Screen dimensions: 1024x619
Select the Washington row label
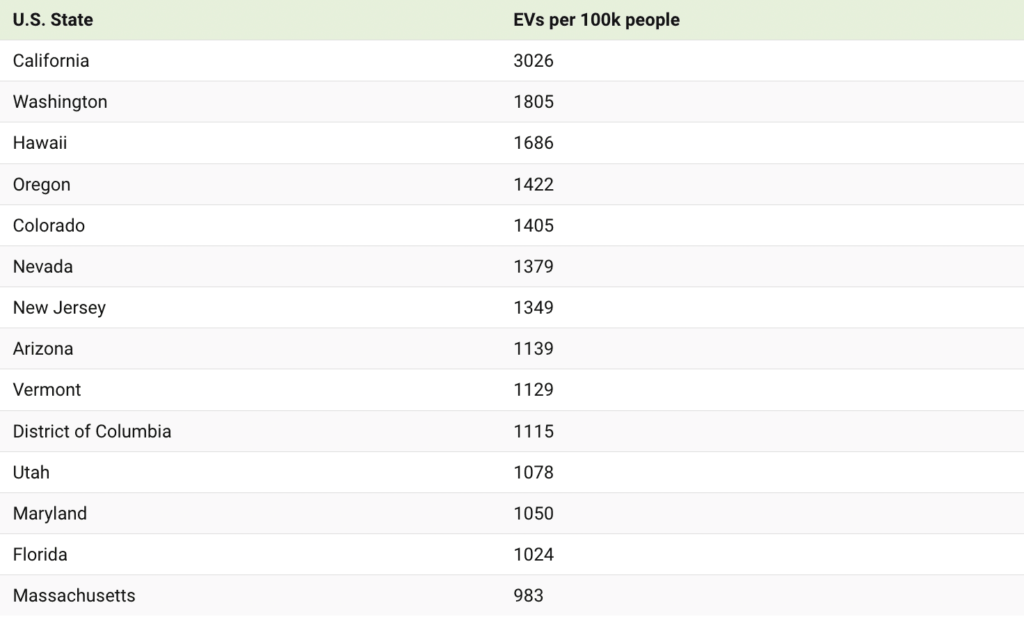[60, 102]
